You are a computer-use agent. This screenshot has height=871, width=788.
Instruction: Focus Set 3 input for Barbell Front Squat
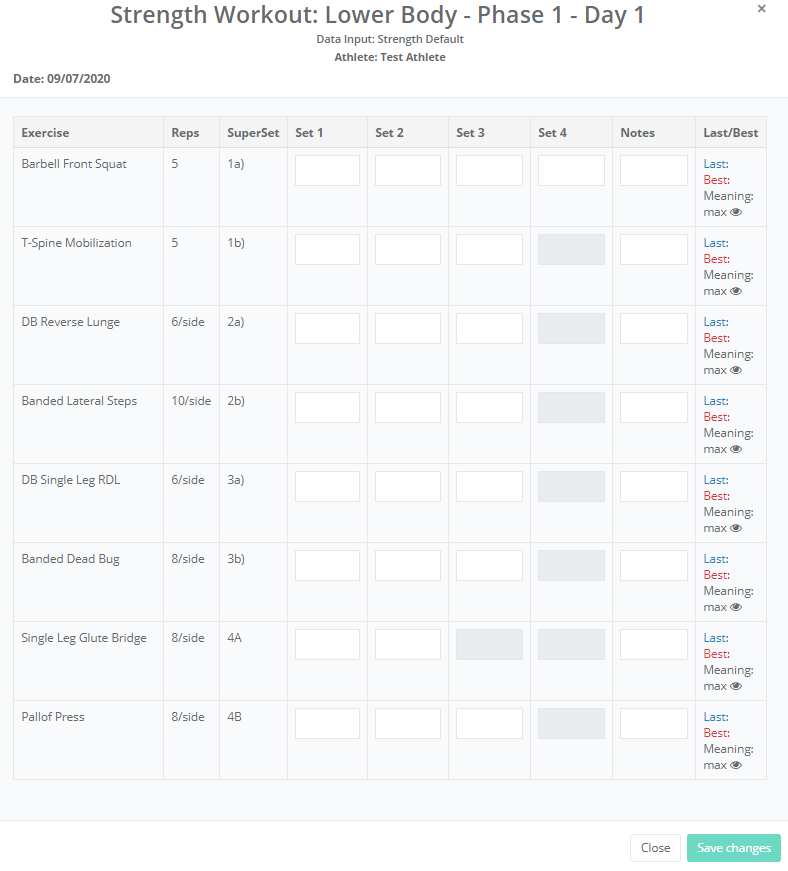489,171
